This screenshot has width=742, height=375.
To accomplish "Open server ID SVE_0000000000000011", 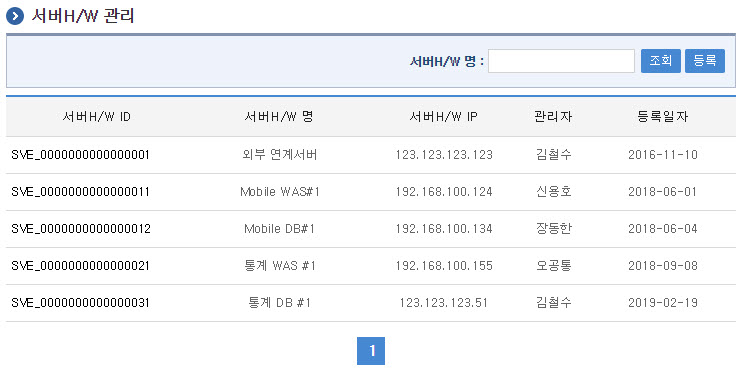I will (x=80, y=192).
